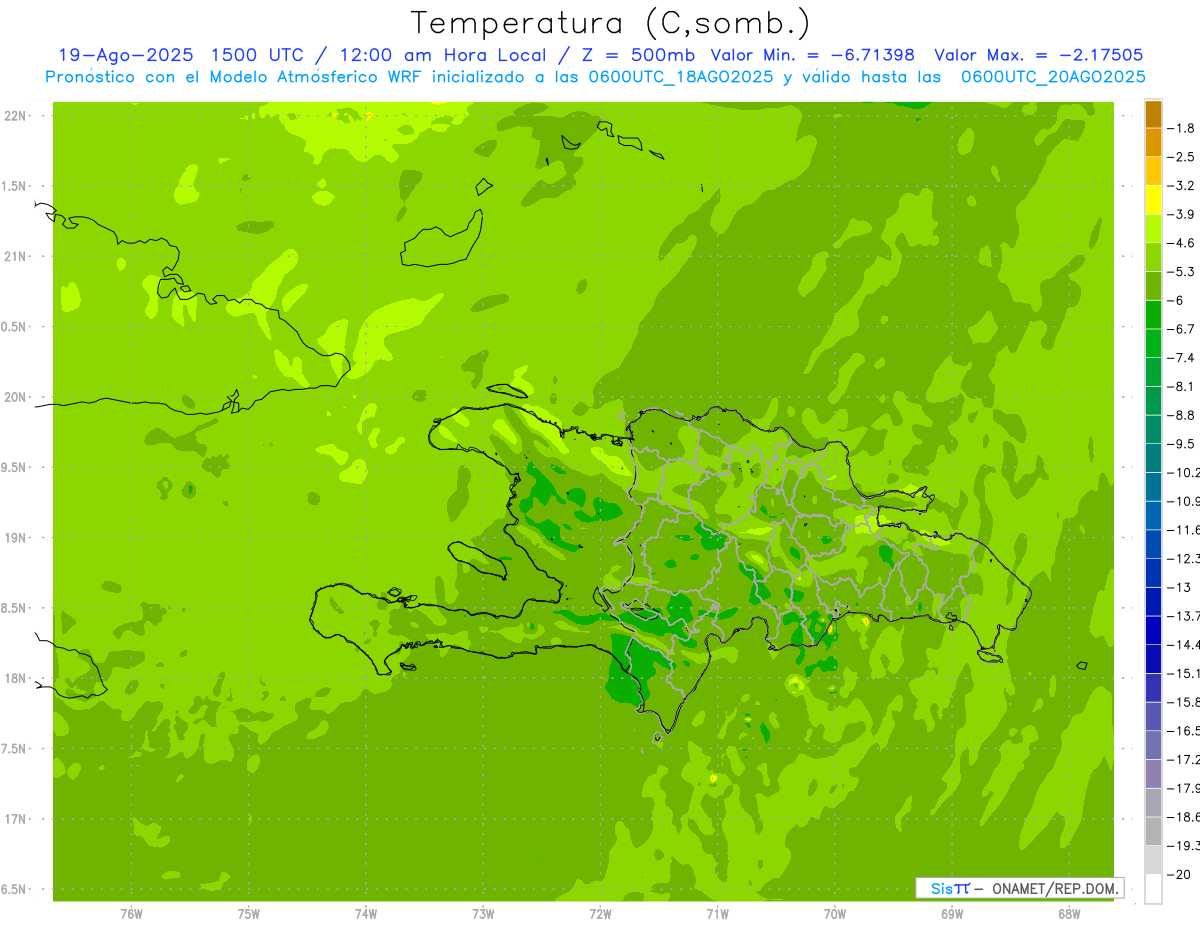Pick the yellow swatch between -3.2 and -3.9
1200x927 pixels.
click(x=1153, y=200)
